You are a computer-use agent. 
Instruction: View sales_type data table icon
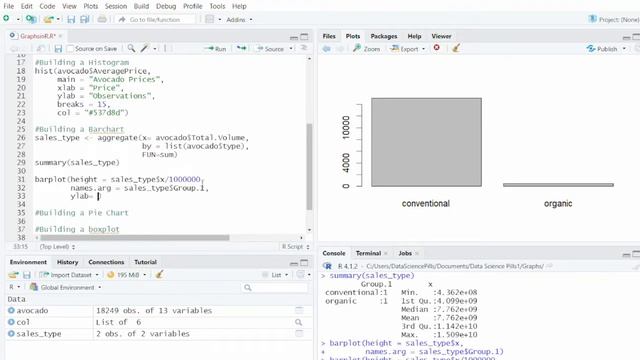(x=299, y=333)
